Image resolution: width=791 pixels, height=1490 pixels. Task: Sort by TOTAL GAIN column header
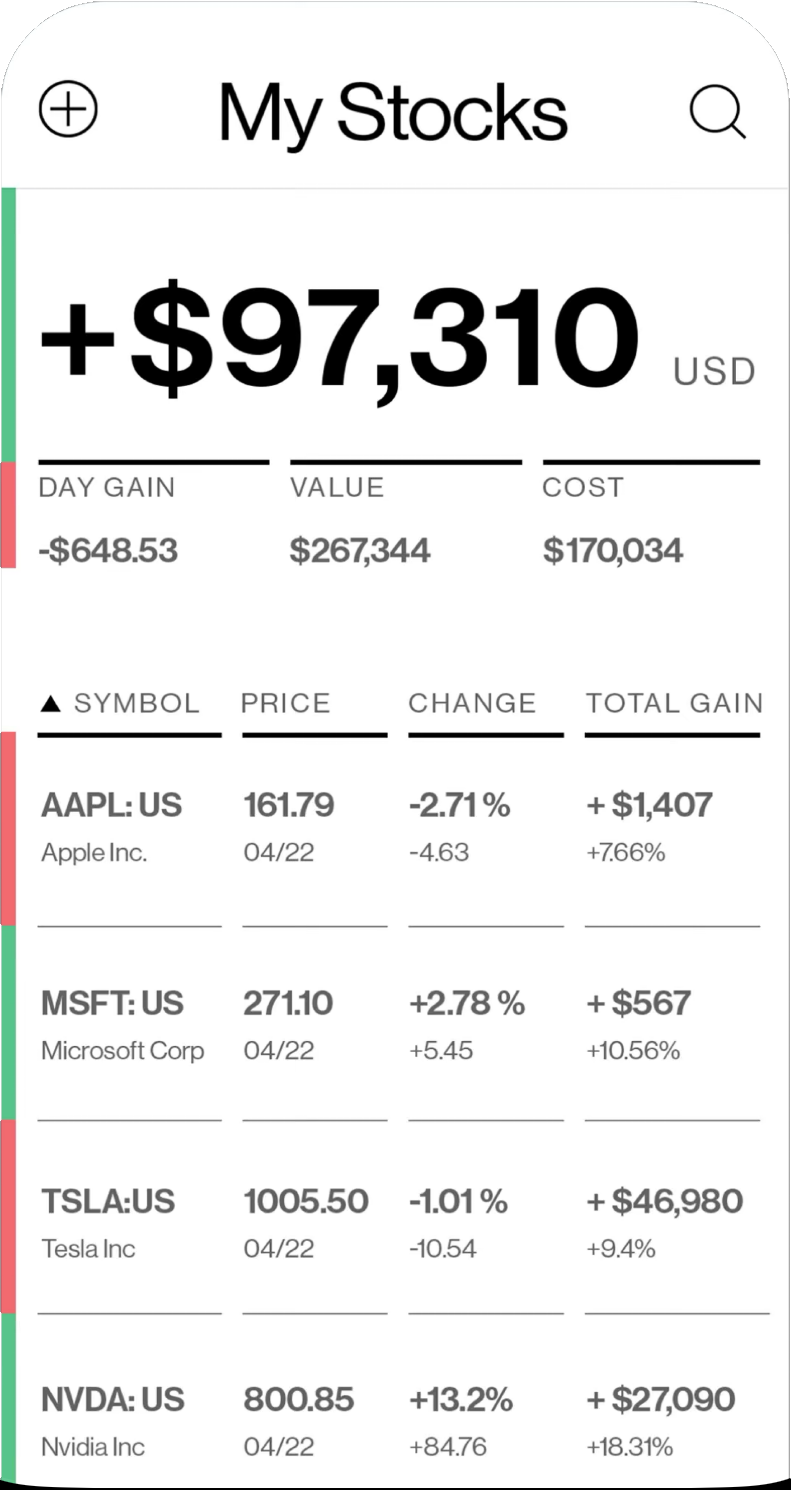tap(674, 703)
